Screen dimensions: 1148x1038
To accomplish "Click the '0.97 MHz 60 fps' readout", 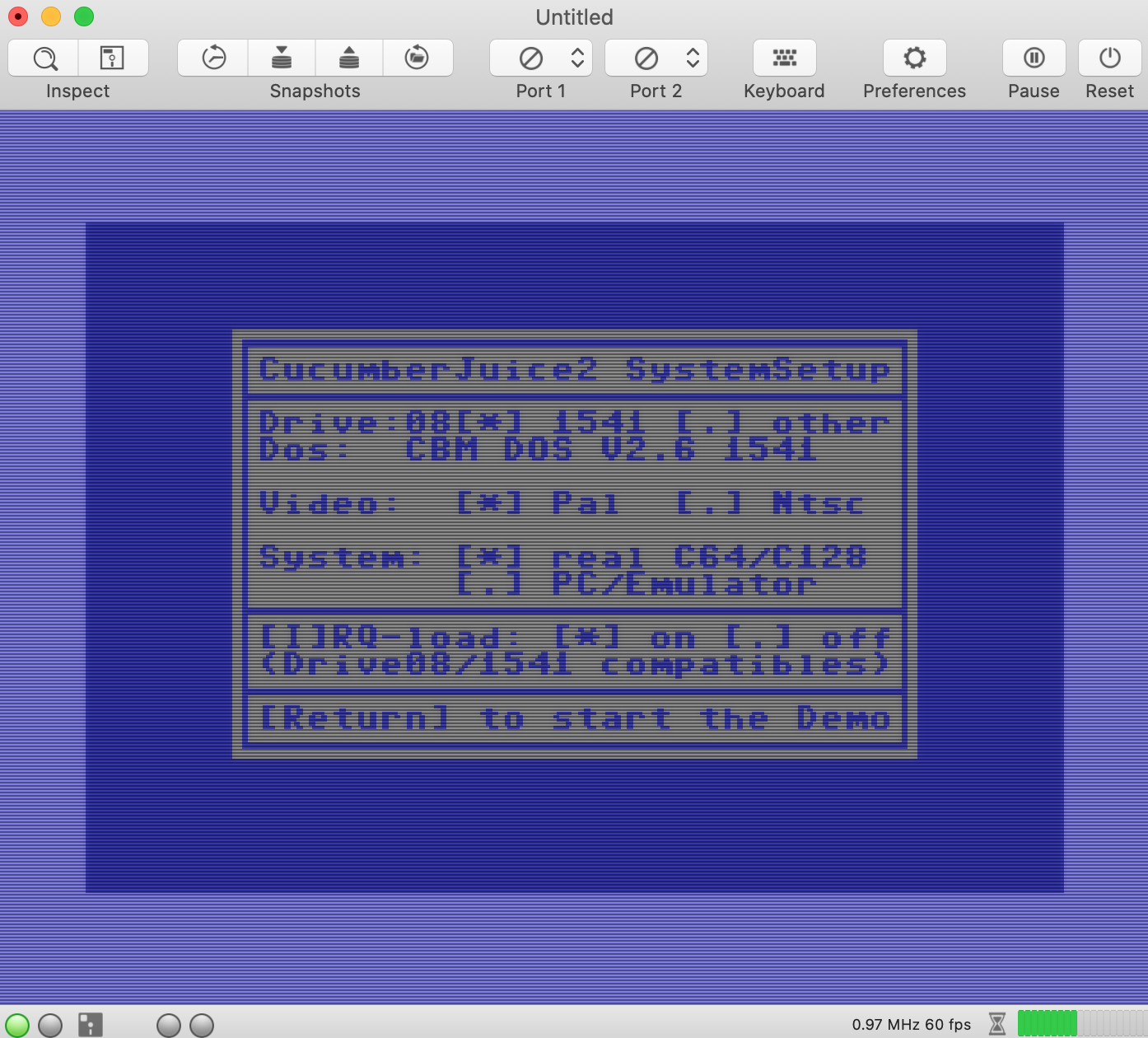I will [912, 1025].
